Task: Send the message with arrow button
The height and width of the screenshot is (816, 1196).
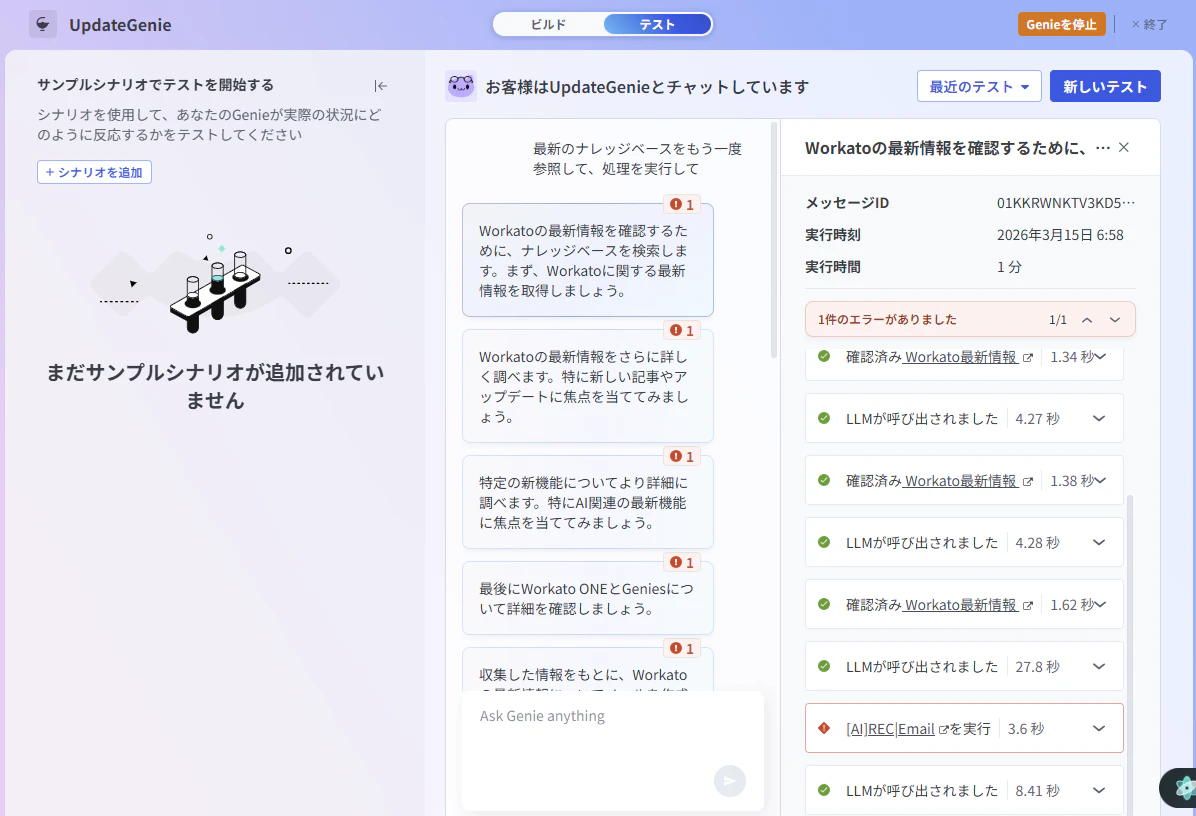Action: (729, 781)
